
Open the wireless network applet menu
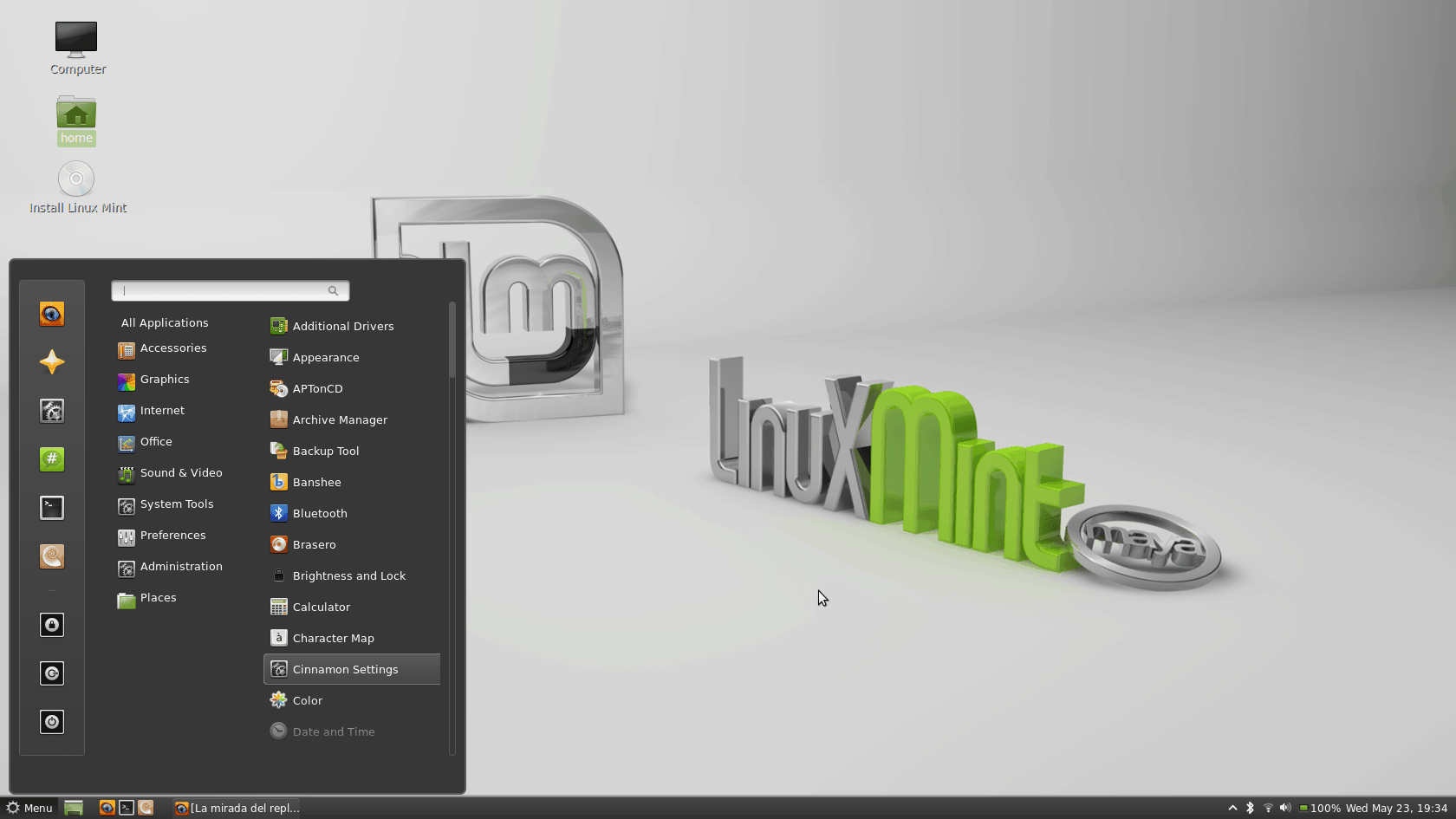tap(1268, 808)
